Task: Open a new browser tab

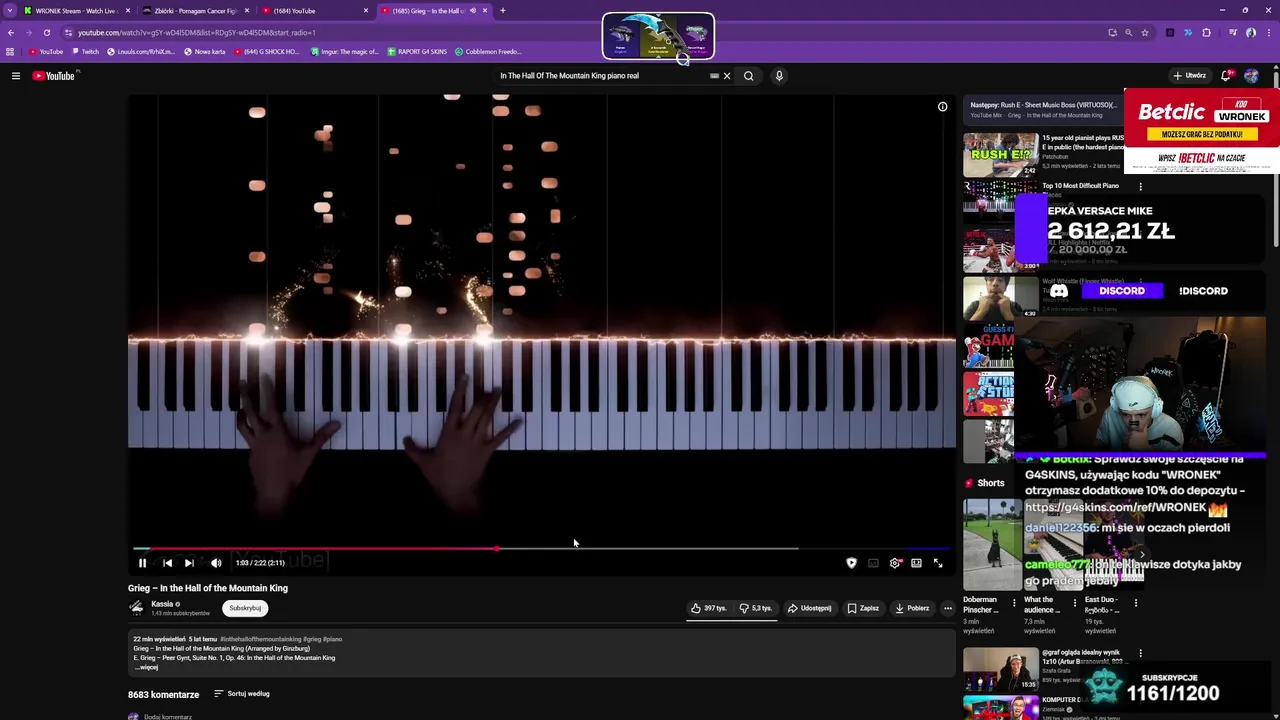Action: click(503, 11)
